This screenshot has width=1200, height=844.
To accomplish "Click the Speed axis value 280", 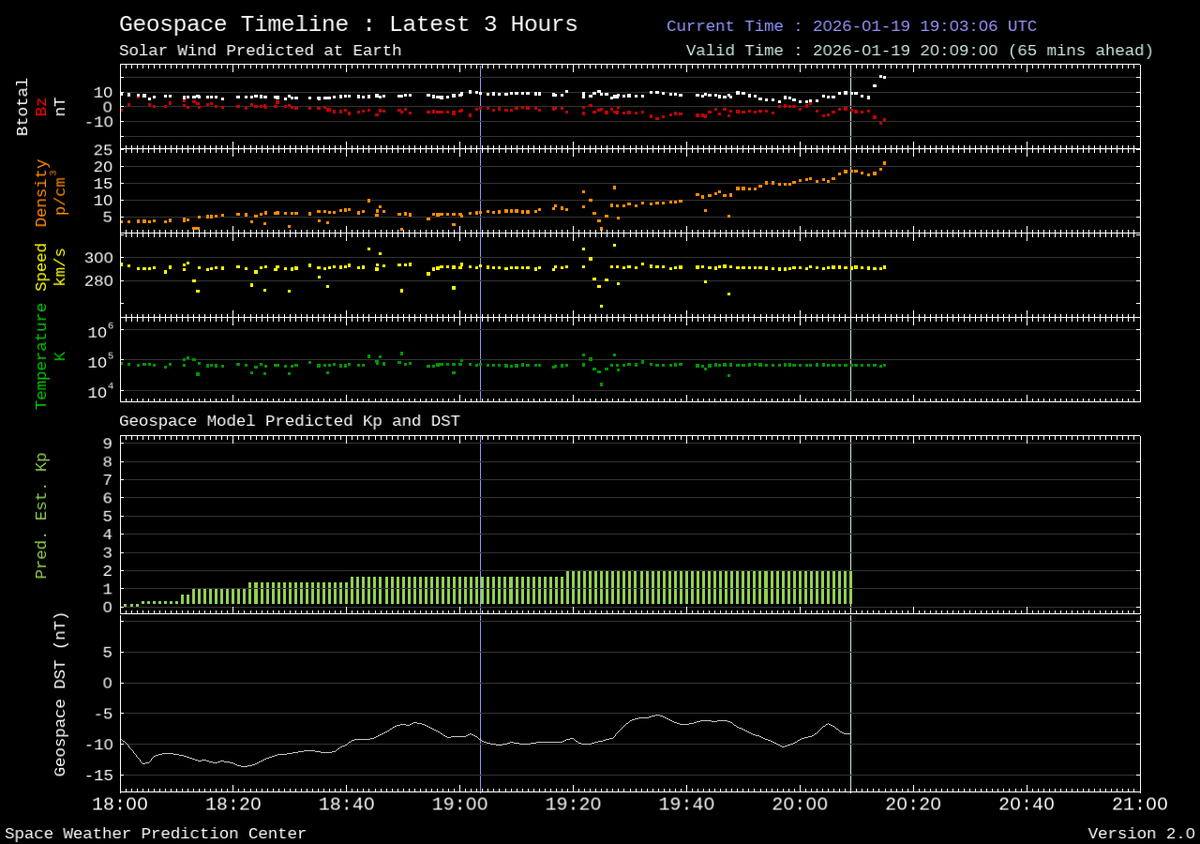I will pyautogui.click(x=98, y=281).
